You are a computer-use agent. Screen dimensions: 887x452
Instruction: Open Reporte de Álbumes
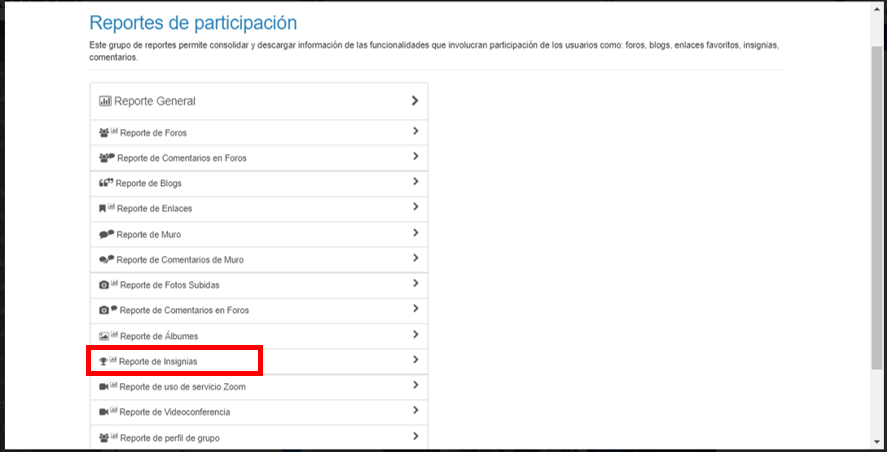(x=259, y=336)
